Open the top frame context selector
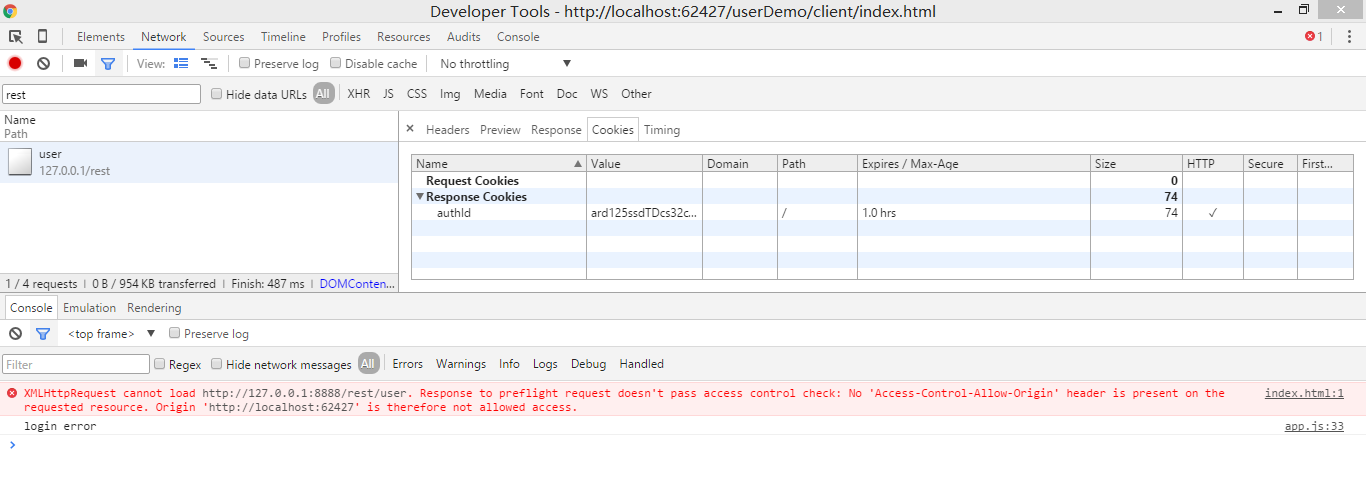1366x495 pixels. click(x=111, y=334)
